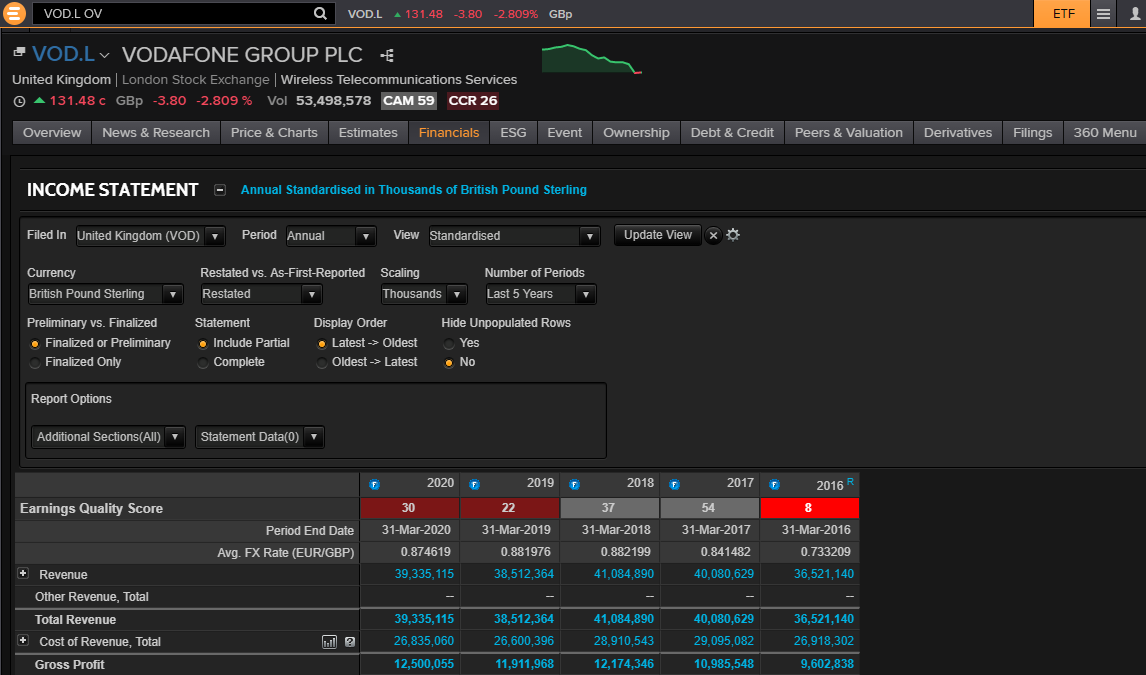Click the red Earnings Quality Score 8 cell
The height and width of the screenshot is (675, 1146).
809,508
